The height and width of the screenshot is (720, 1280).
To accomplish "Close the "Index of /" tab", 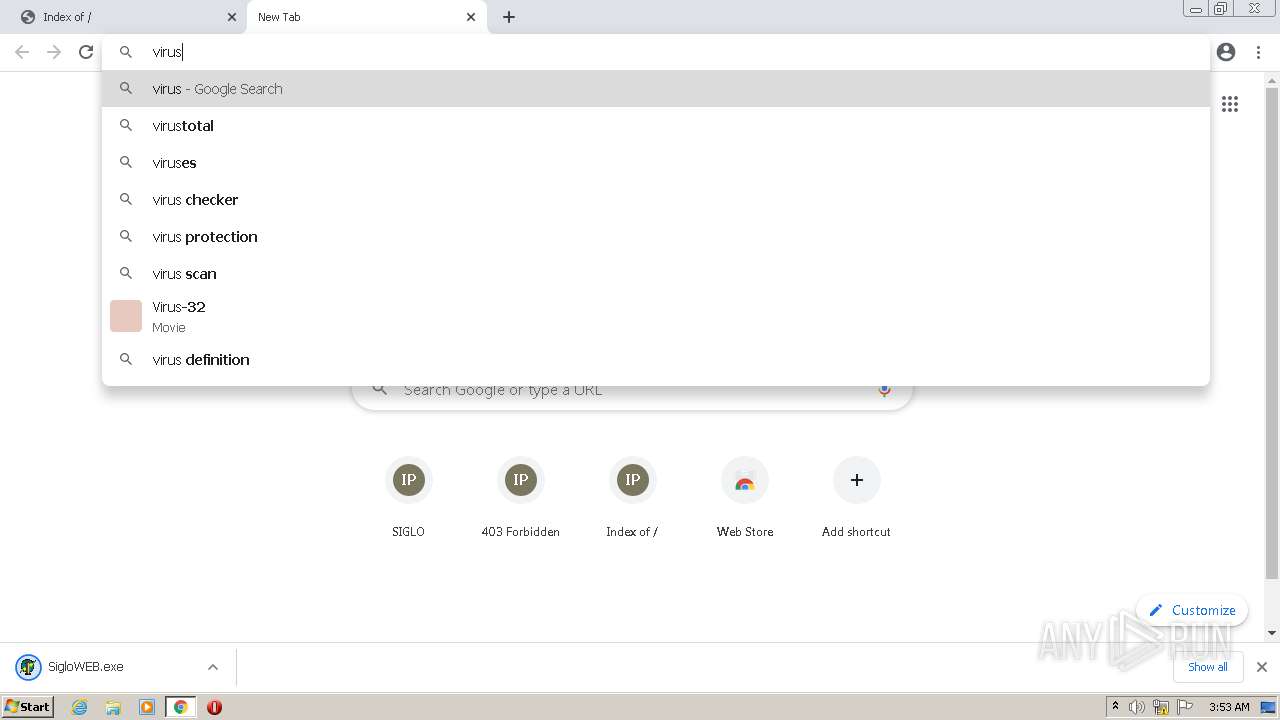I will pyautogui.click(x=232, y=17).
